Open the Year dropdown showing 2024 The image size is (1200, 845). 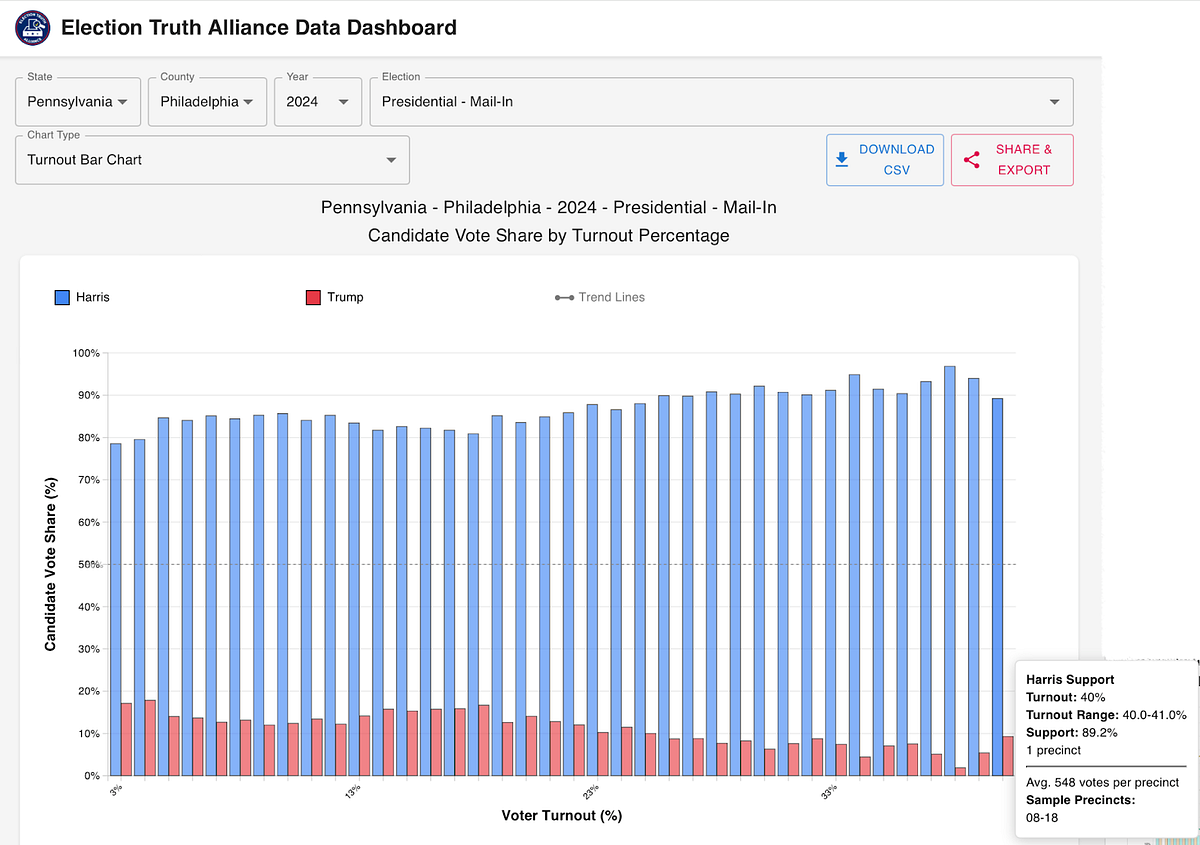point(317,102)
